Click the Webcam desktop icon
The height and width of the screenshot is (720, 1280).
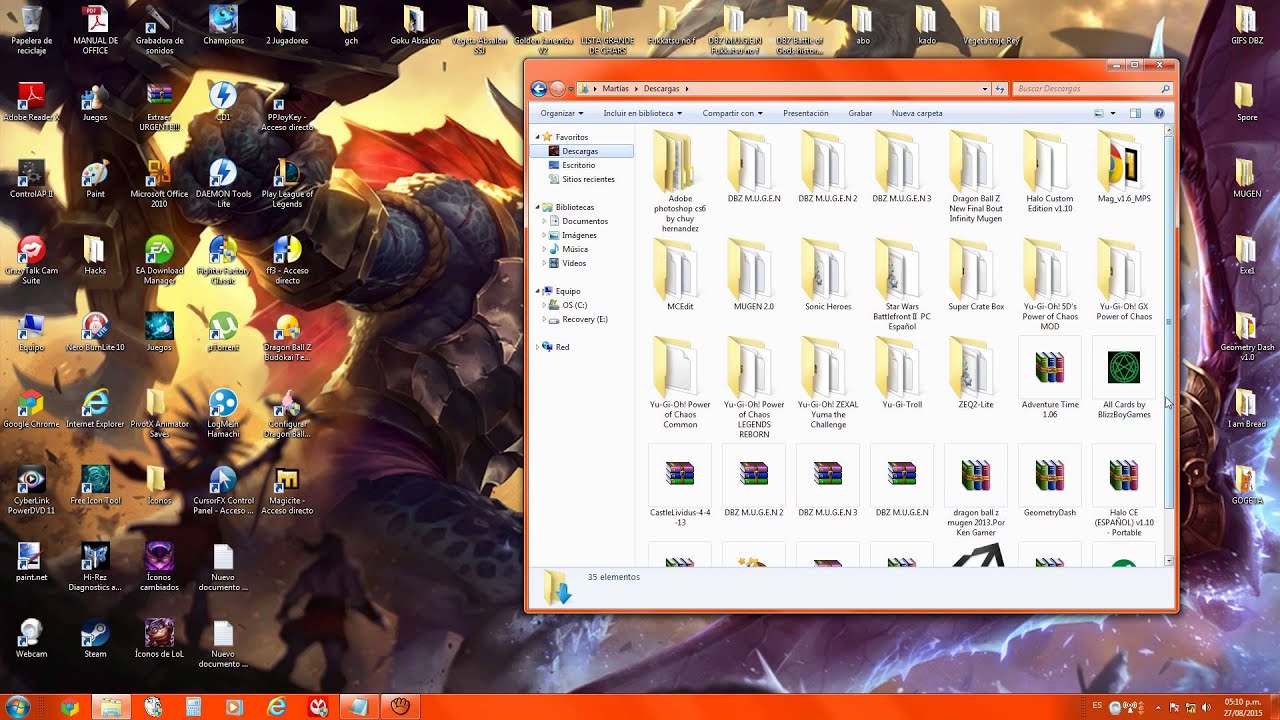tap(31, 639)
